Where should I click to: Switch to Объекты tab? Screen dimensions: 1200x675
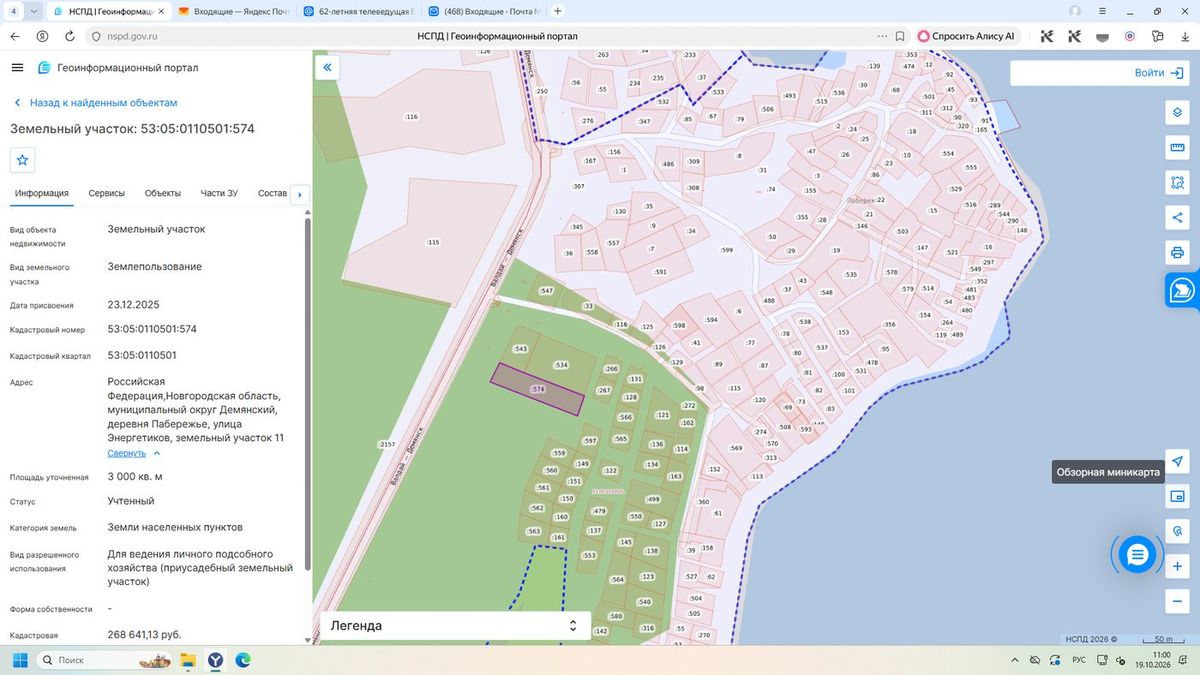click(x=163, y=193)
